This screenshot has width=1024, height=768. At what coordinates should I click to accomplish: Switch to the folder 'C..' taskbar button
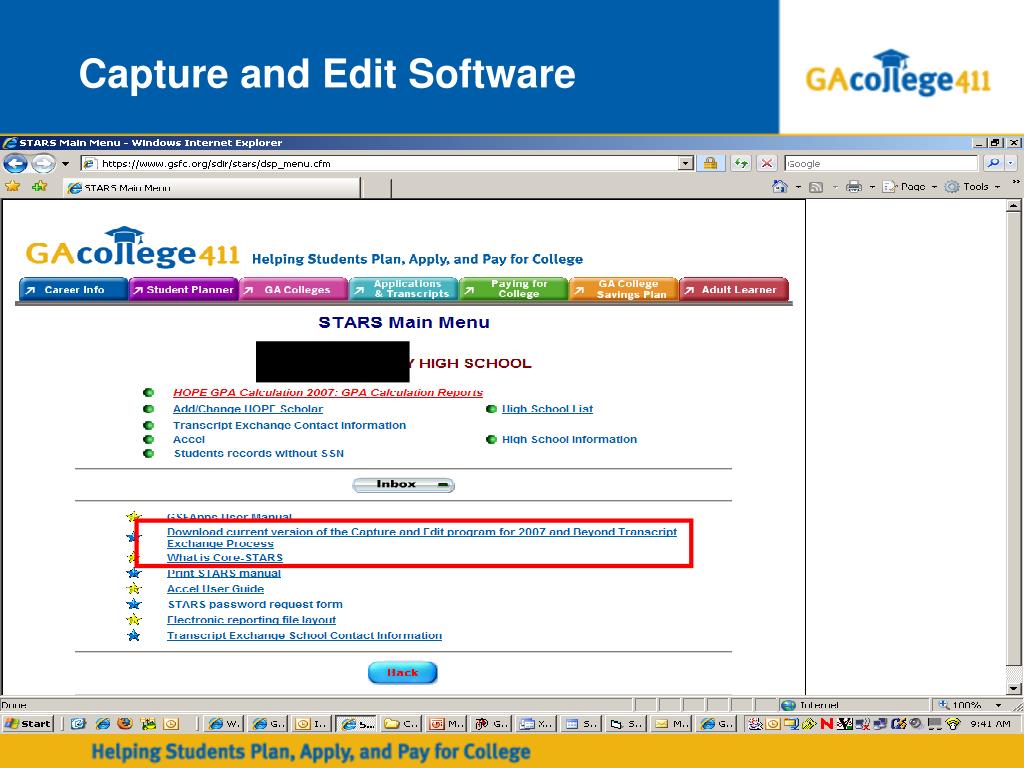pyautogui.click(x=402, y=724)
